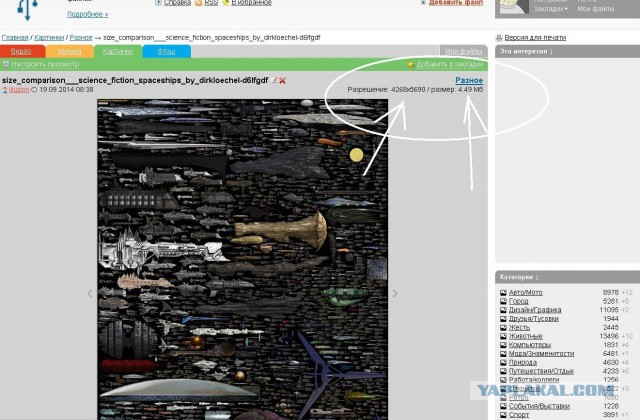640x420 pixels.
Task: Open the Животные category link
Action: click(x=526, y=336)
